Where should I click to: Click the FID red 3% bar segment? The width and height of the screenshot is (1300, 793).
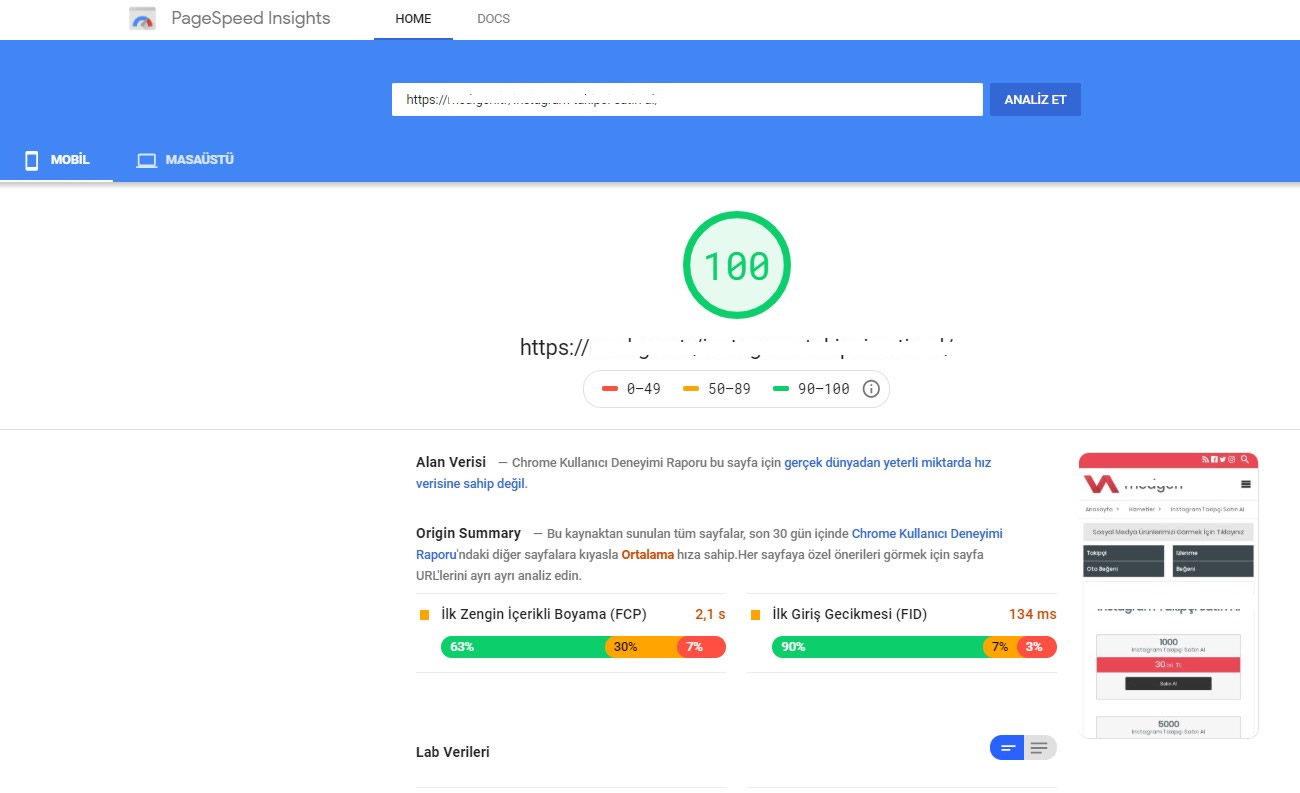coord(1037,647)
